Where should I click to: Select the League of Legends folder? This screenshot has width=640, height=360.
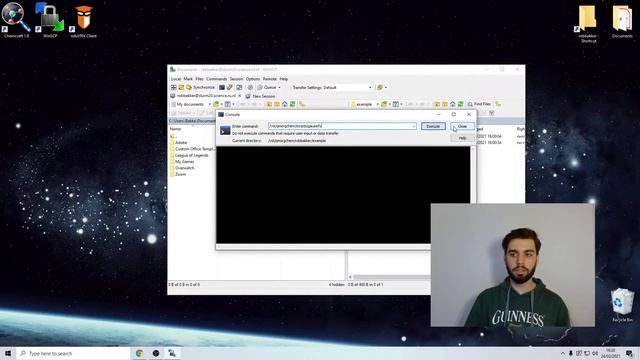click(x=189, y=155)
